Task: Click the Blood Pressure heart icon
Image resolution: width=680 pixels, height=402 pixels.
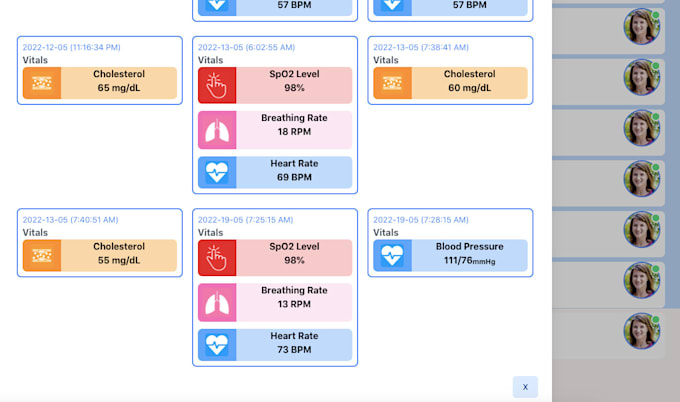Action: [392, 255]
